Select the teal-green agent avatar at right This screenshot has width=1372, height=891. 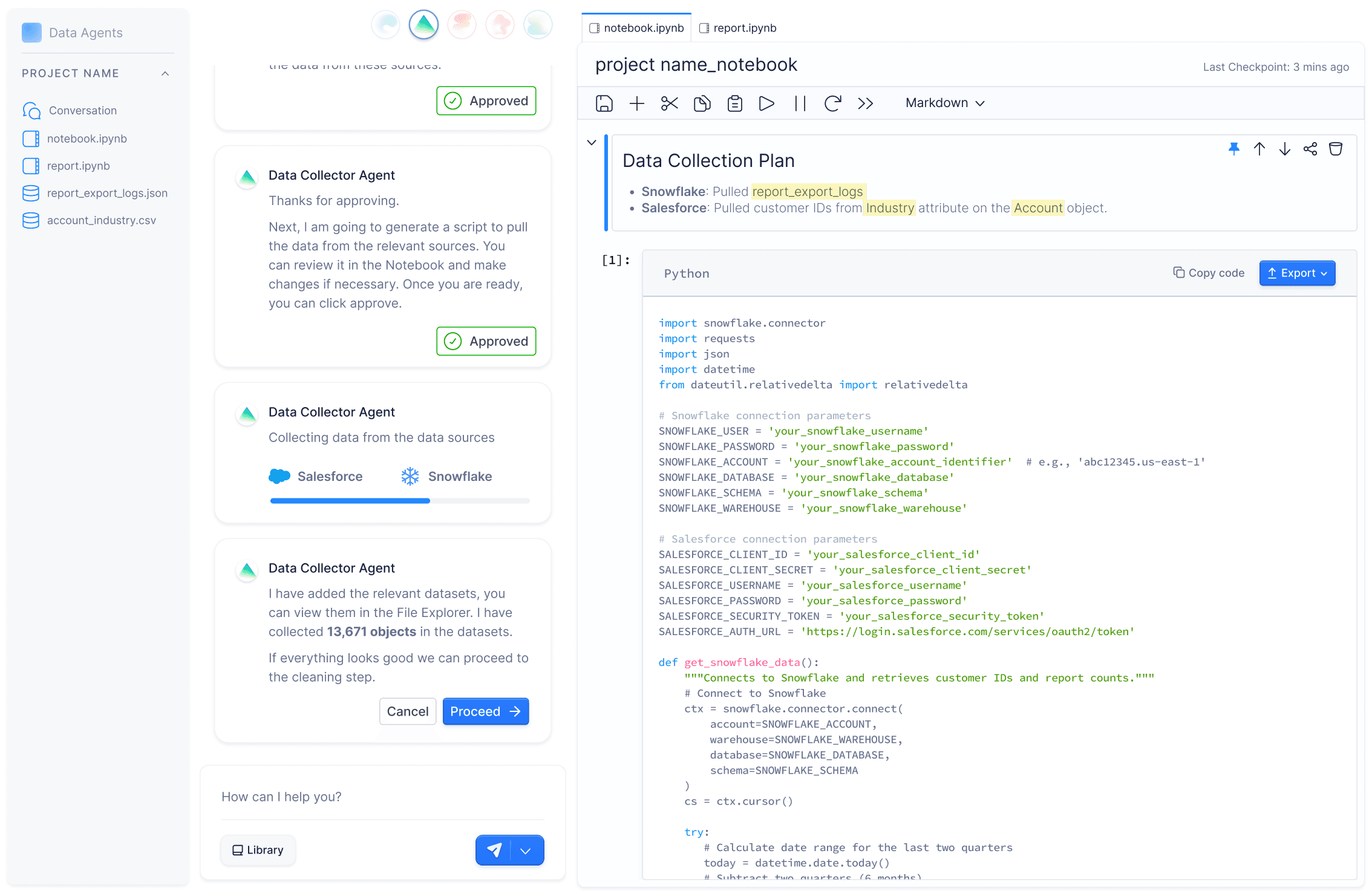pos(538,25)
